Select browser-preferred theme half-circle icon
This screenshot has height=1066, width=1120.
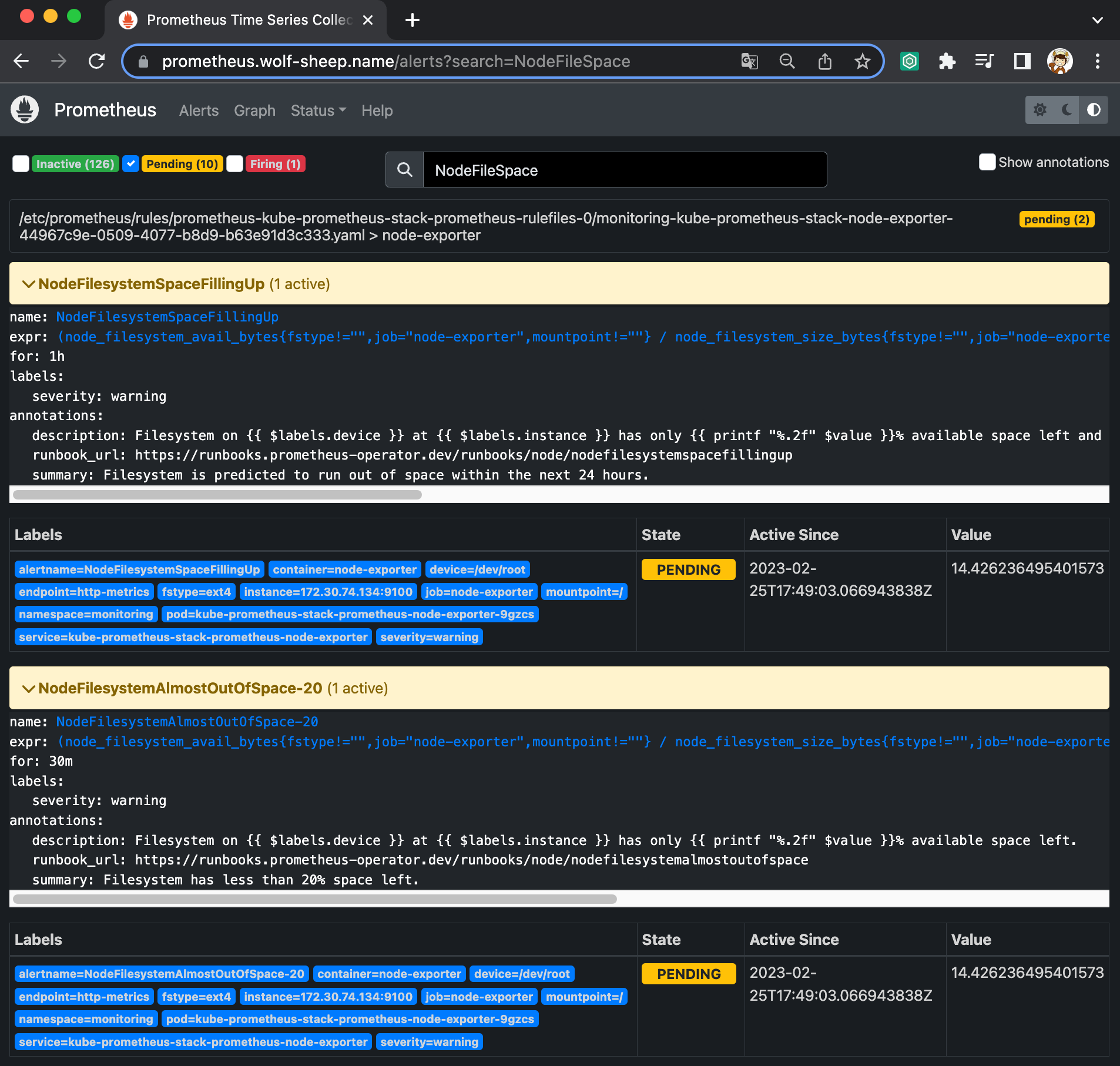[x=1094, y=110]
